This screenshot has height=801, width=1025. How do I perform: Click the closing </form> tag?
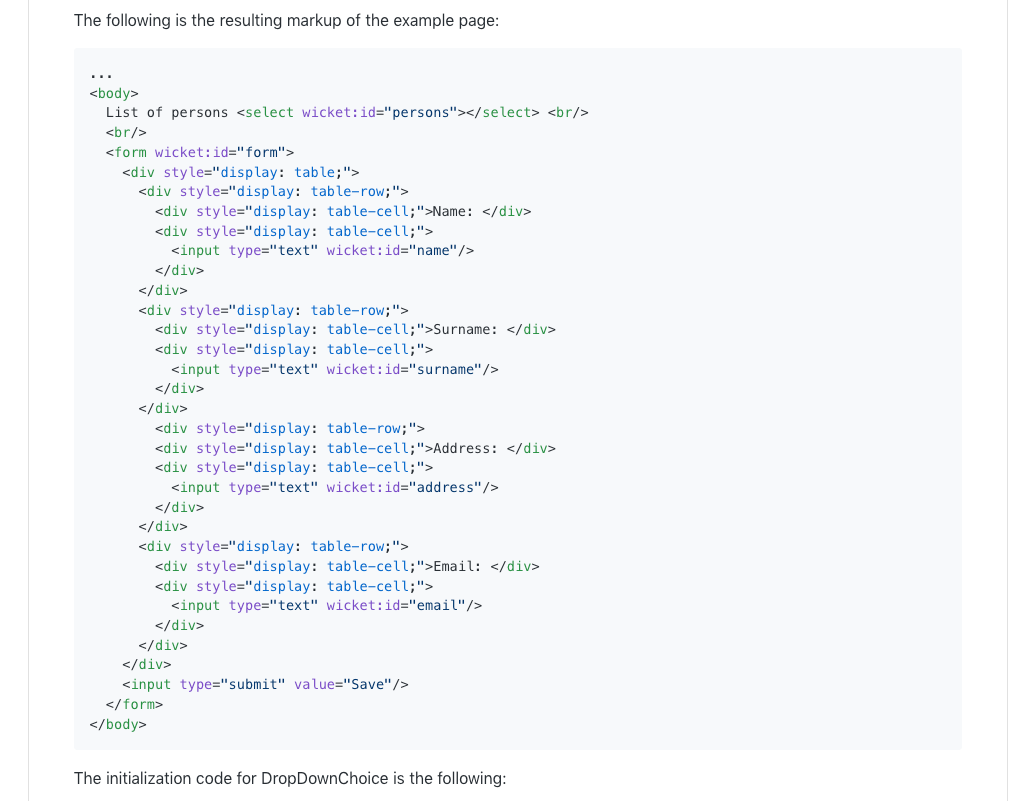(135, 704)
